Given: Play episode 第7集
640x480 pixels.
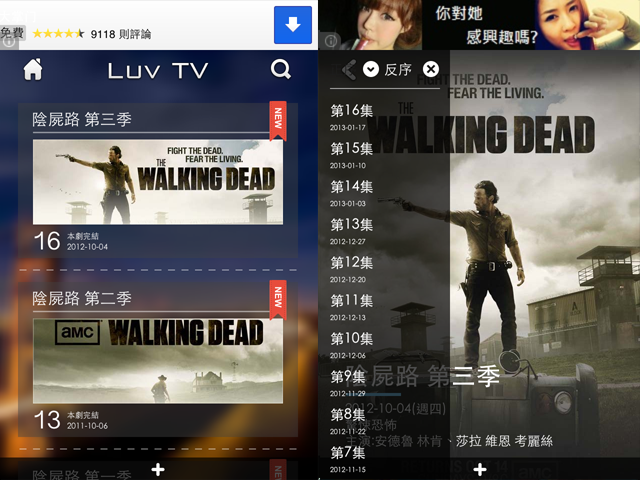Looking at the screenshot, I should click(348, 452).
